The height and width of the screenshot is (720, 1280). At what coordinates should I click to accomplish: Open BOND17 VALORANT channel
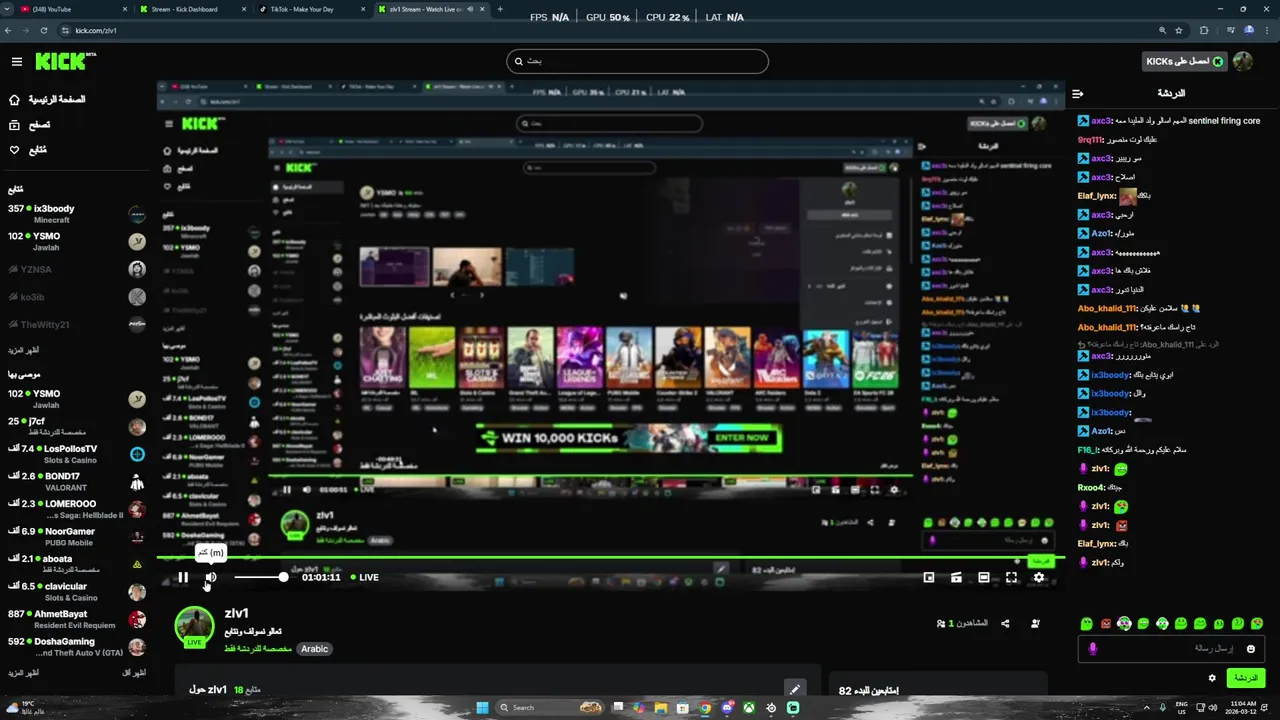coord(76,482)
